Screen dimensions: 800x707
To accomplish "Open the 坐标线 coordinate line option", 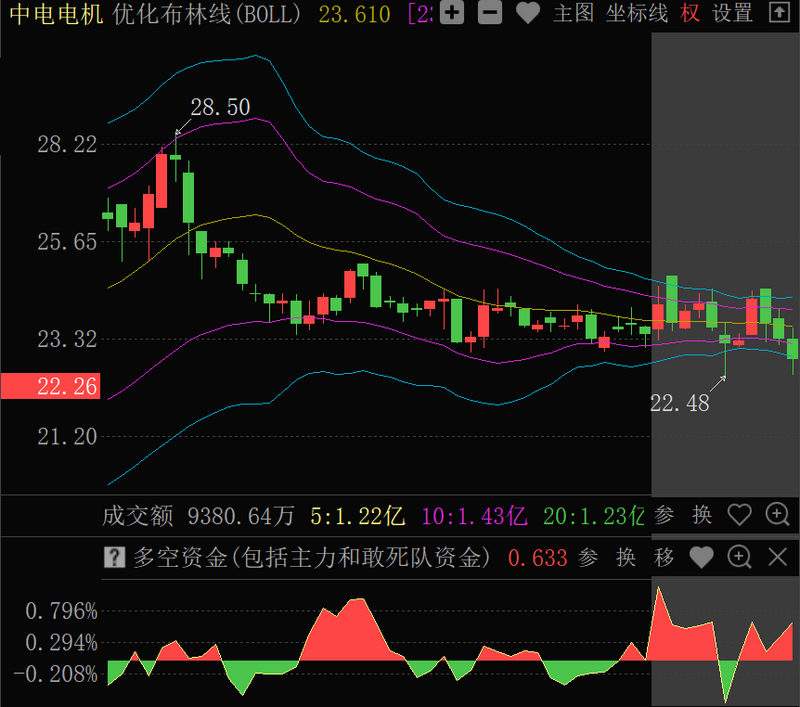I will coord(637,13).
